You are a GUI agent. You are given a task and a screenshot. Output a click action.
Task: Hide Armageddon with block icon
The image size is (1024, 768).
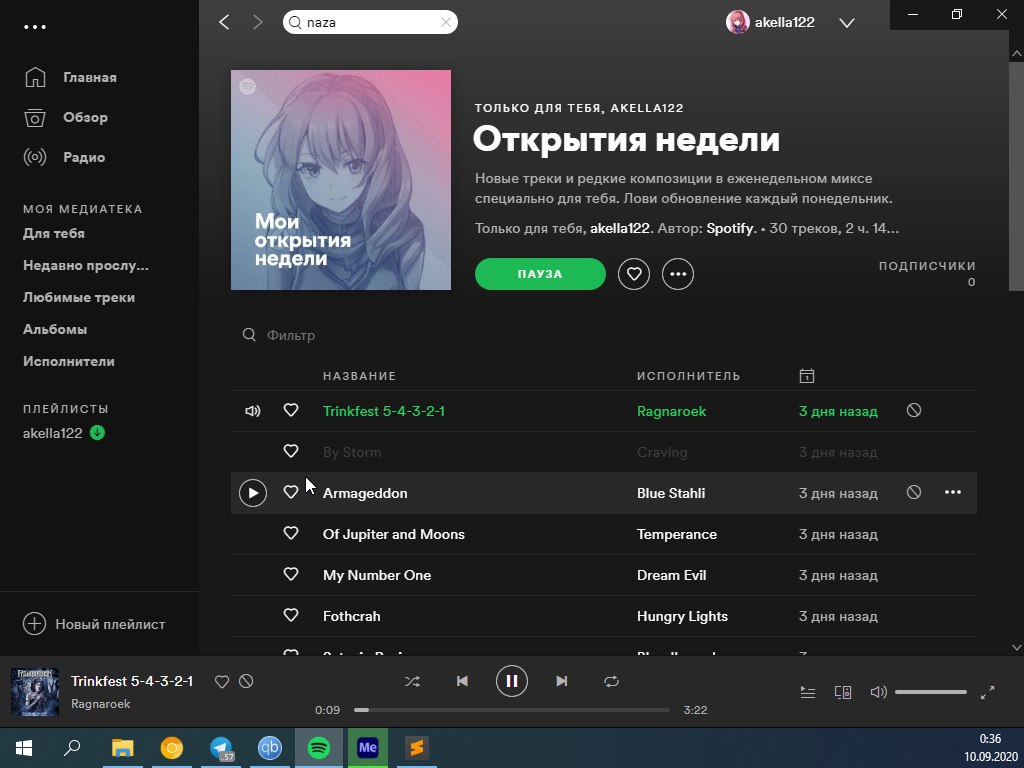[x=914, y=492]
